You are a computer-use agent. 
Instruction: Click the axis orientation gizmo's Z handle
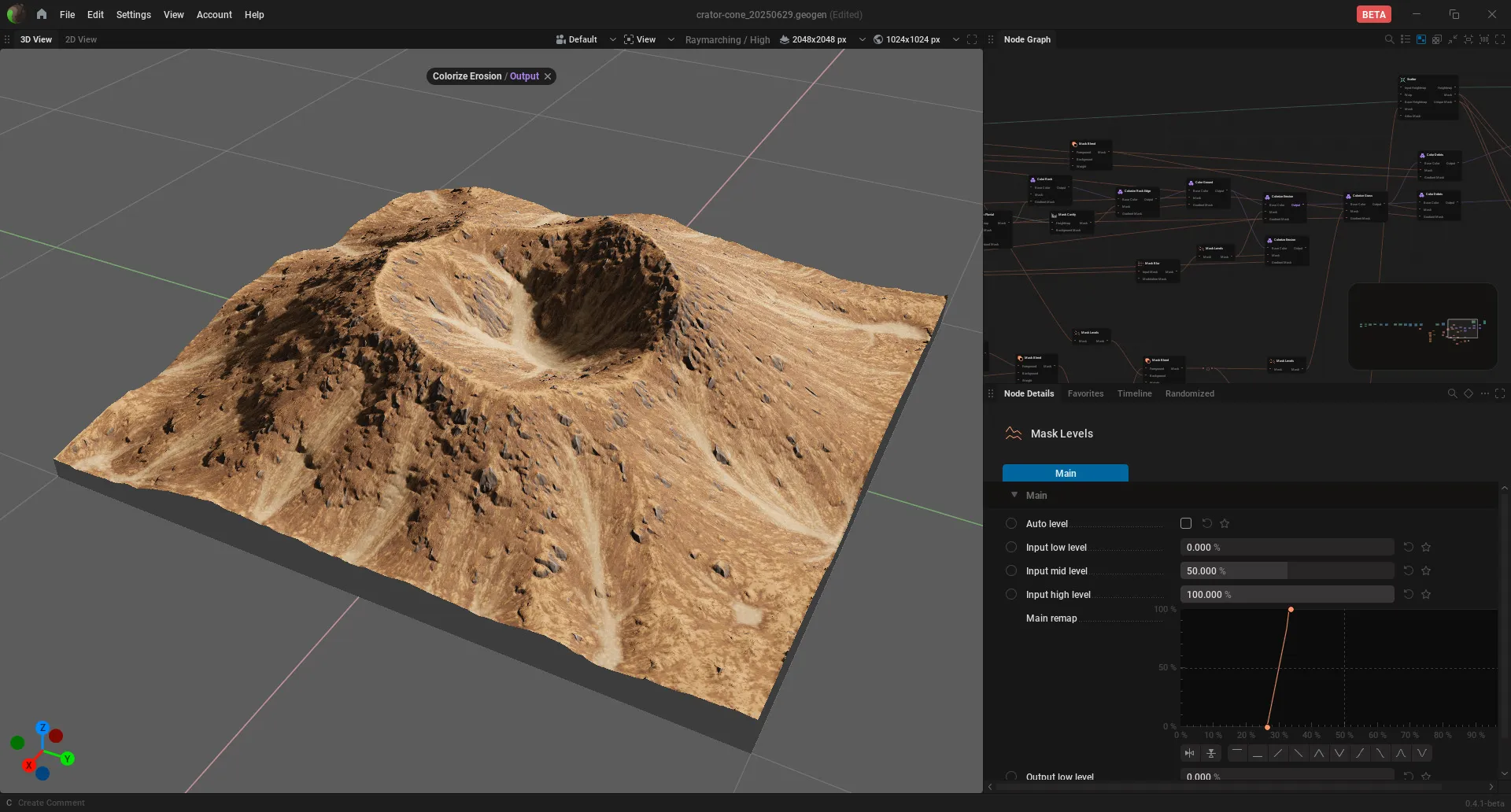42,728
